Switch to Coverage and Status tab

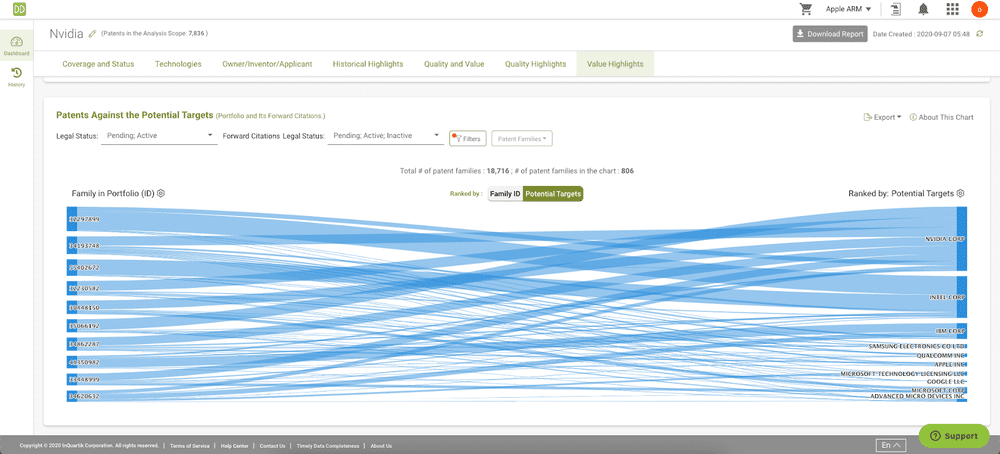tap(98, 64)
